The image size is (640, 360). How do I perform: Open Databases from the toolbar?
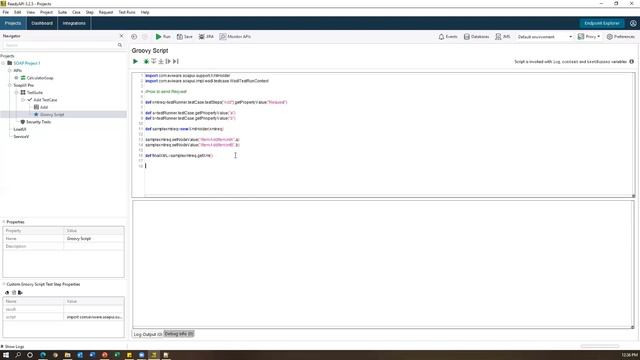pos(476,37)
